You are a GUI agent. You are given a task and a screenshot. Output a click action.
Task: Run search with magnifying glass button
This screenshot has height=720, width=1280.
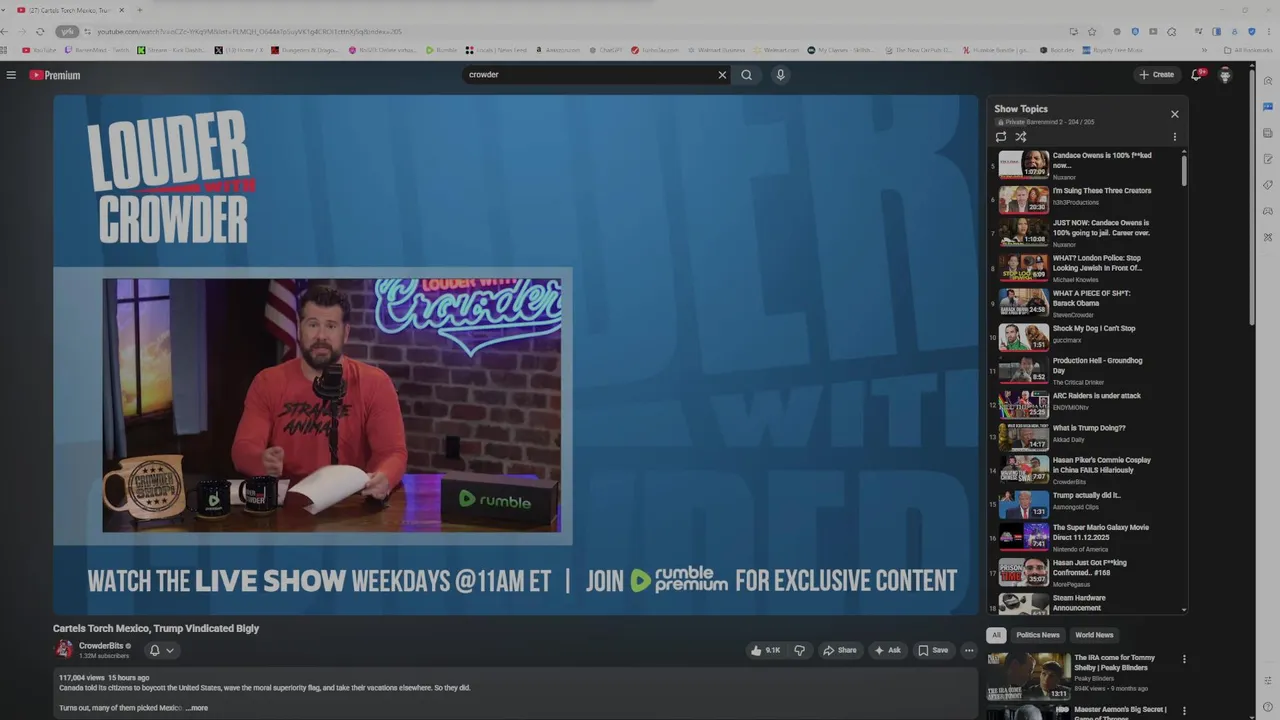click(x=746, y=75)
